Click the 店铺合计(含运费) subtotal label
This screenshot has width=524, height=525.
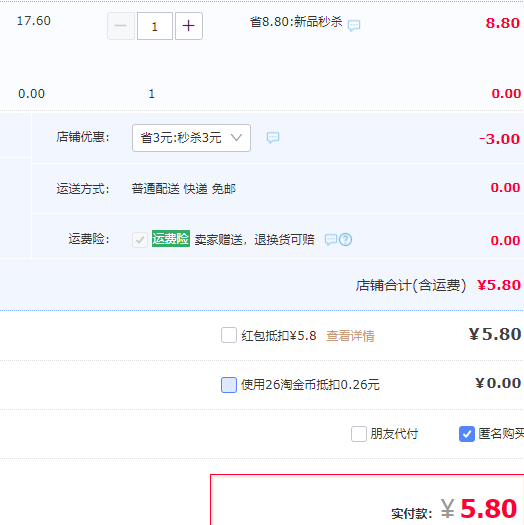[411, 286]
